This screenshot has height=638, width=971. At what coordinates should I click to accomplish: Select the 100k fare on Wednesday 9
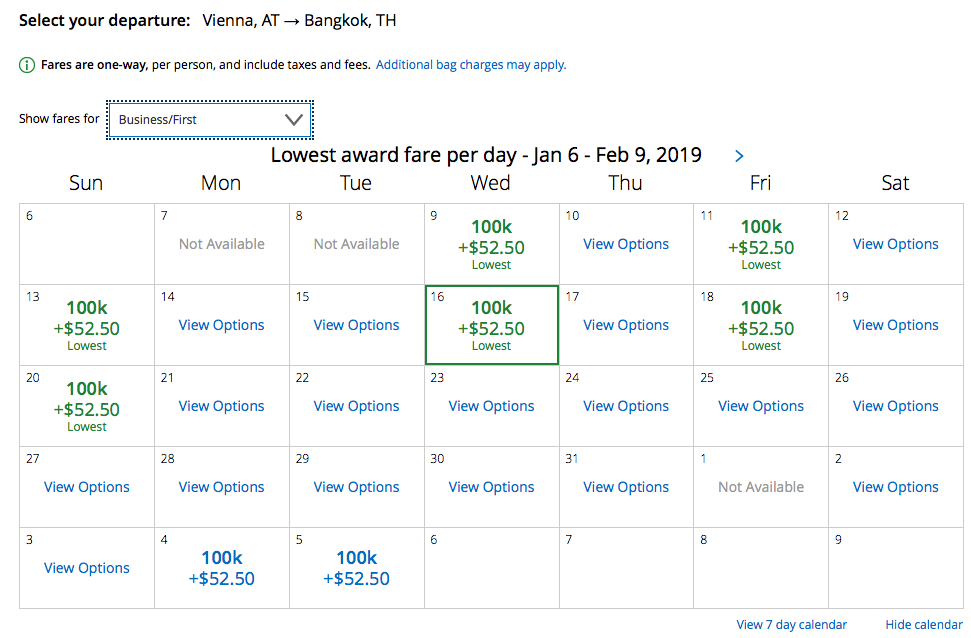[x=491, y=245]
